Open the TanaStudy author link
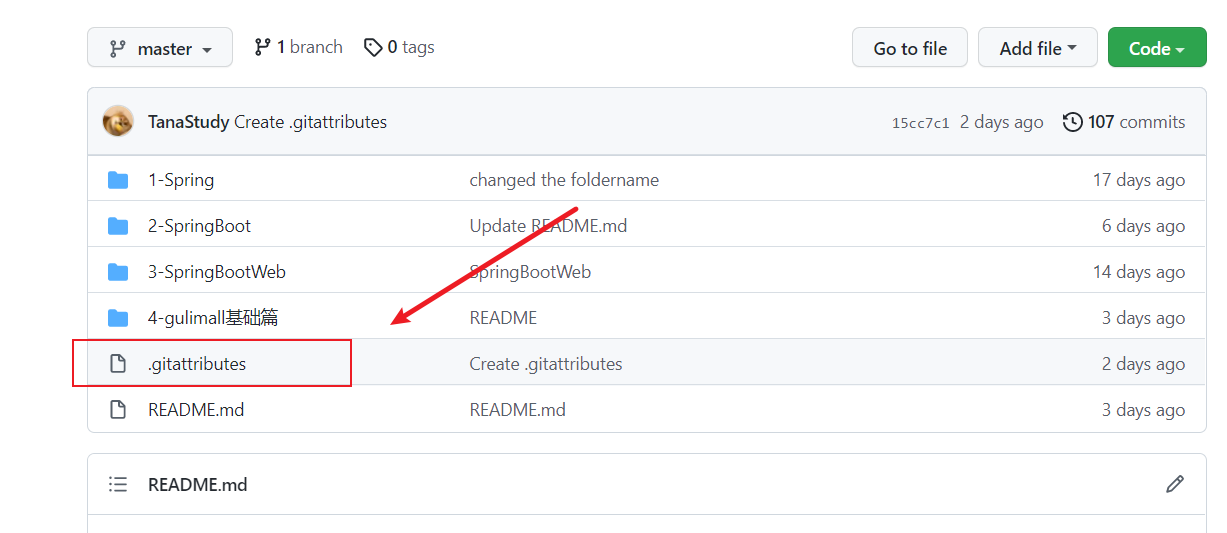1227x533 pixels. click(189, 122)
